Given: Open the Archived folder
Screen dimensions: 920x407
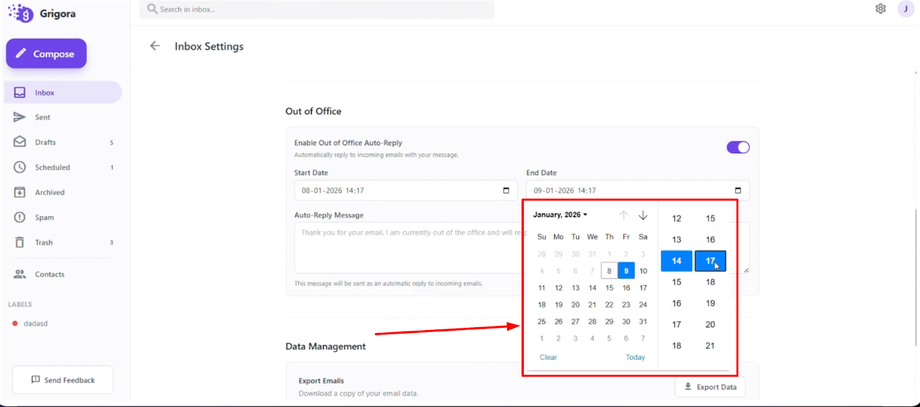Looking at the screenshot, I should pyautogui.click(x=63, y=192).
